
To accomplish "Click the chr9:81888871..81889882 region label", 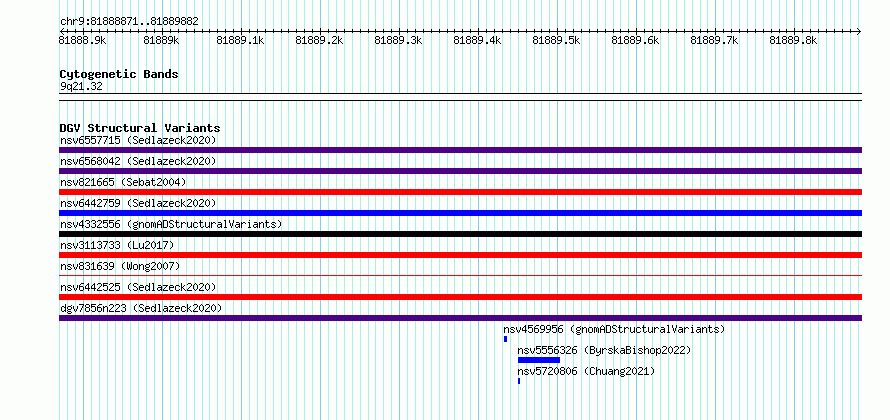I will coord(129,22).
